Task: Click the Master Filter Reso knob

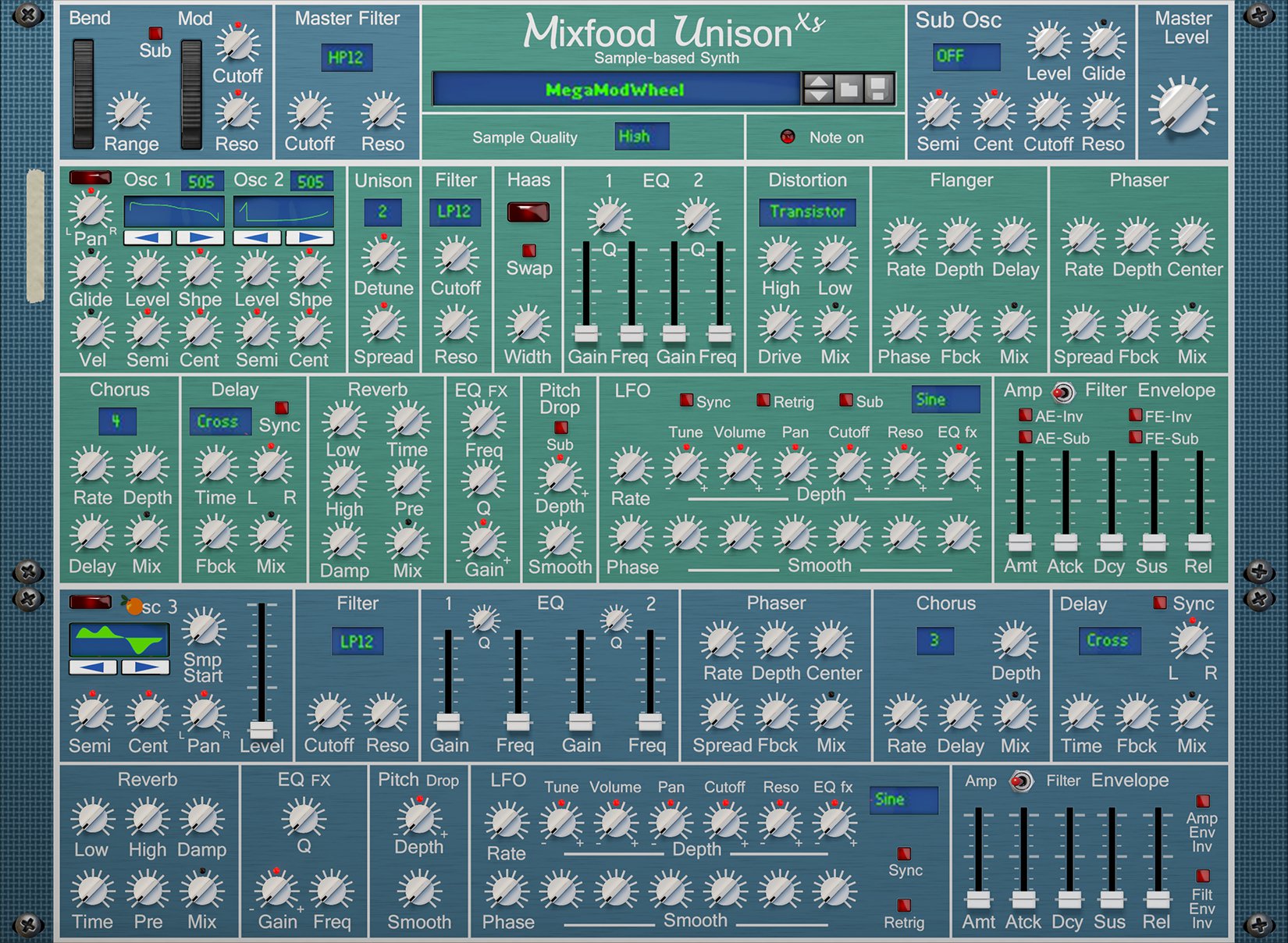Action: (x=382, y=112)
